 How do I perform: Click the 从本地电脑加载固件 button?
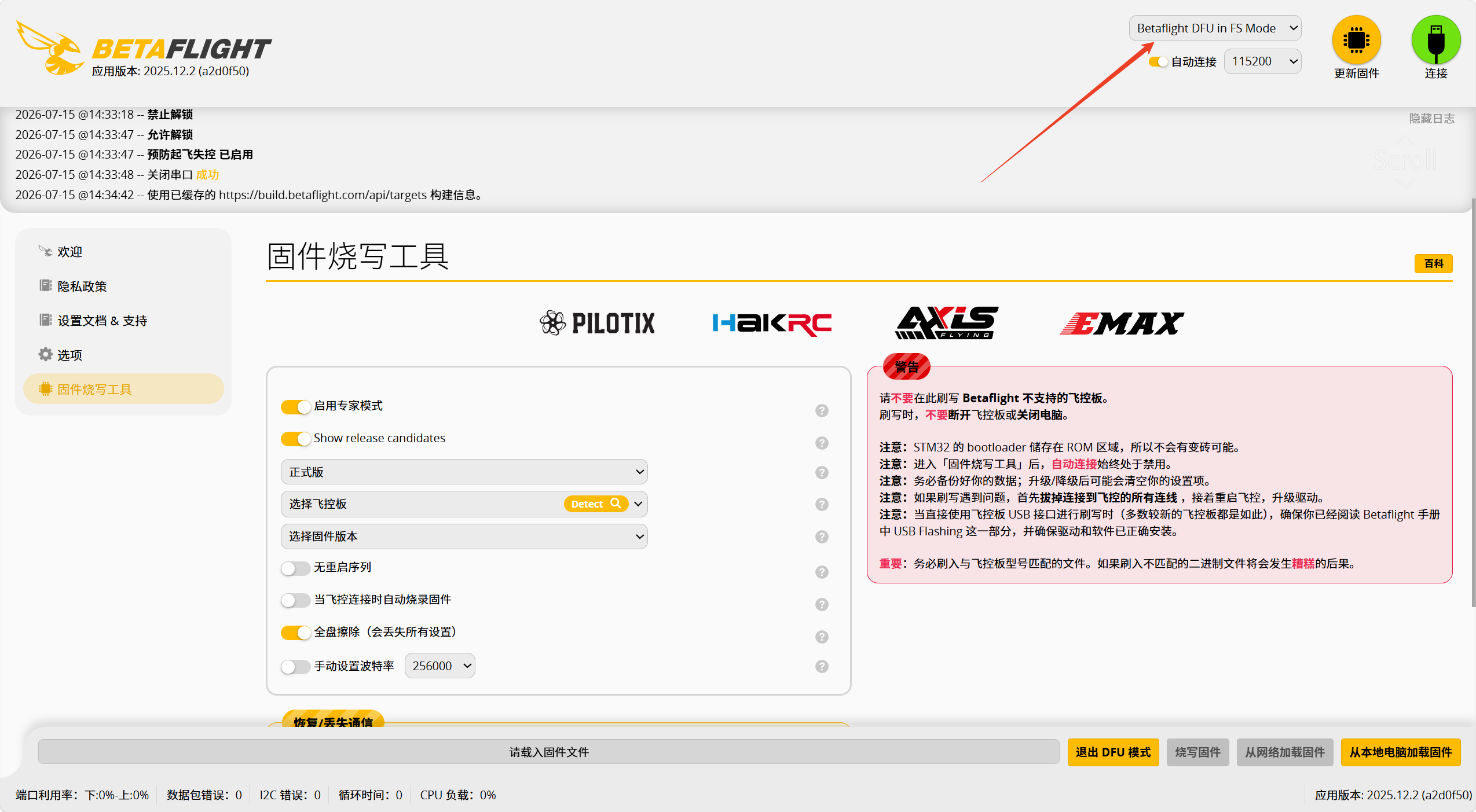point(1400,752)
